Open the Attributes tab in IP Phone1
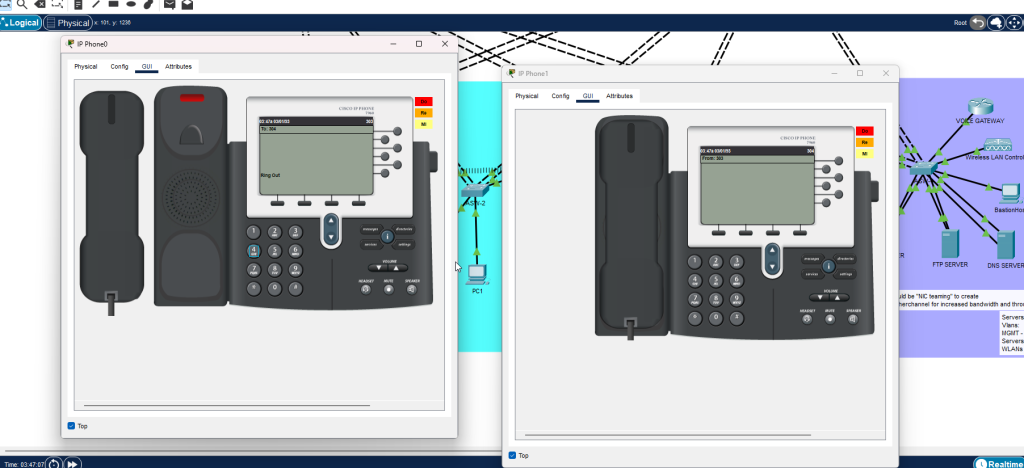The width and height of the screenshot is (1024, 468). [x=619, y=96]
